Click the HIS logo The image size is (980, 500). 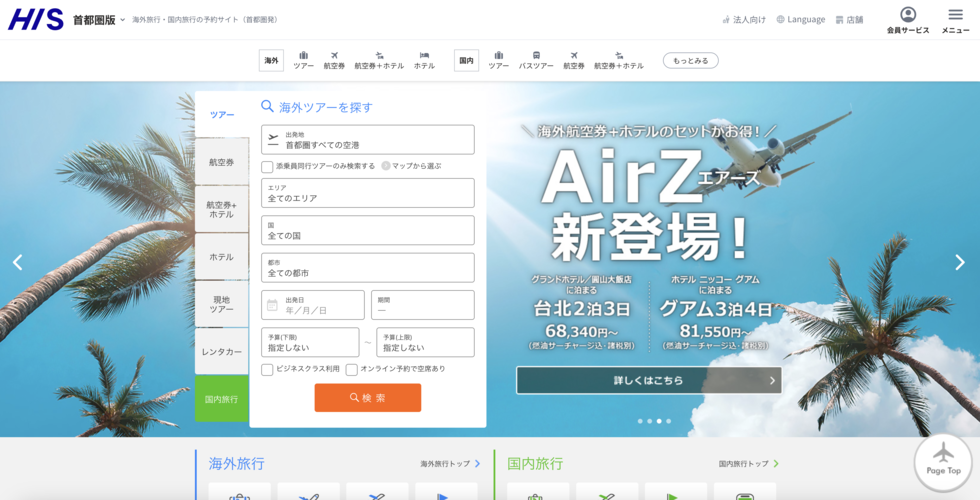click(36, 19)
